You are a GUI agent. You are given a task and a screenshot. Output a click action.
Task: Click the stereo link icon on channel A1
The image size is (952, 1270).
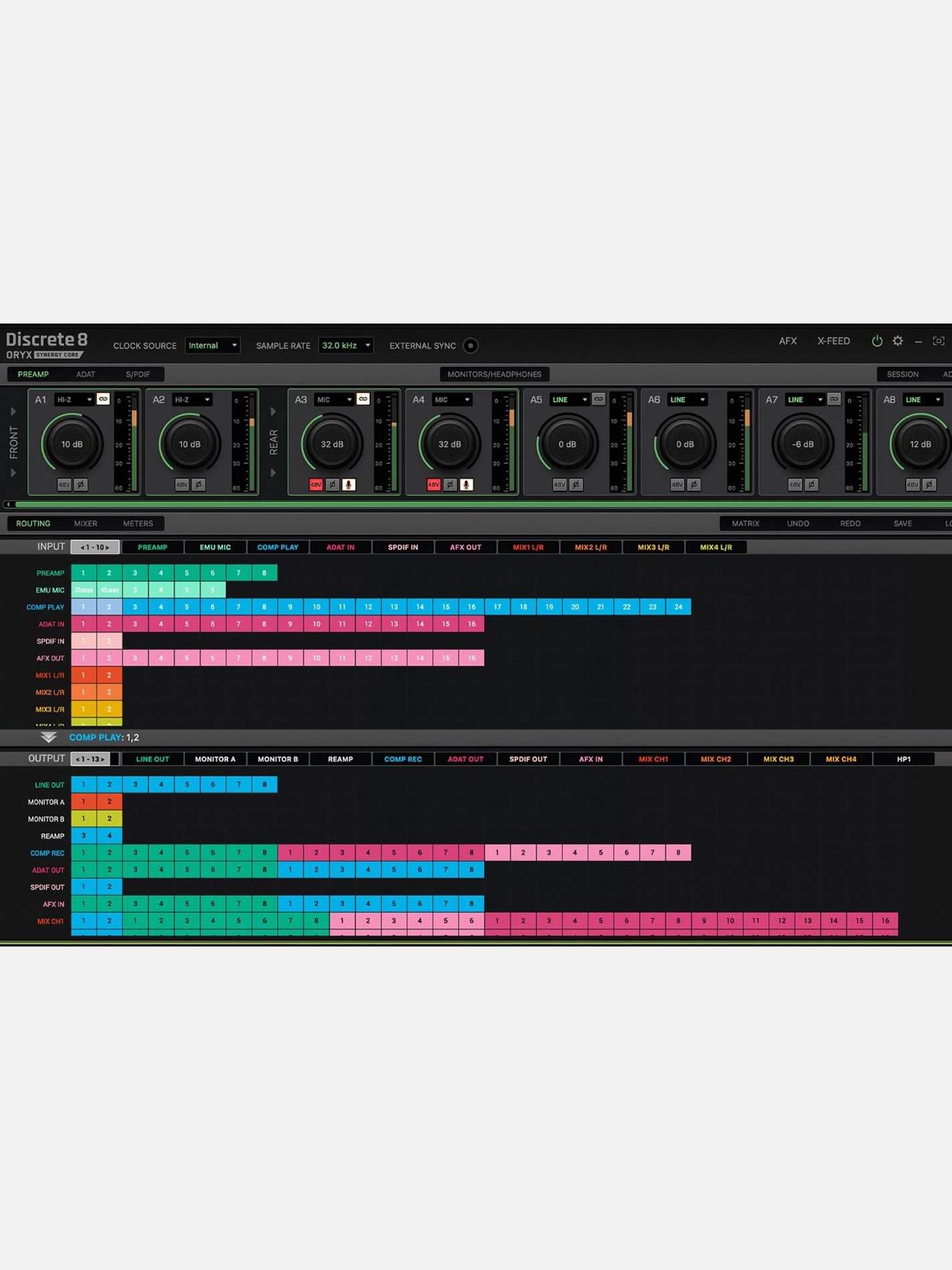(103, 399)
